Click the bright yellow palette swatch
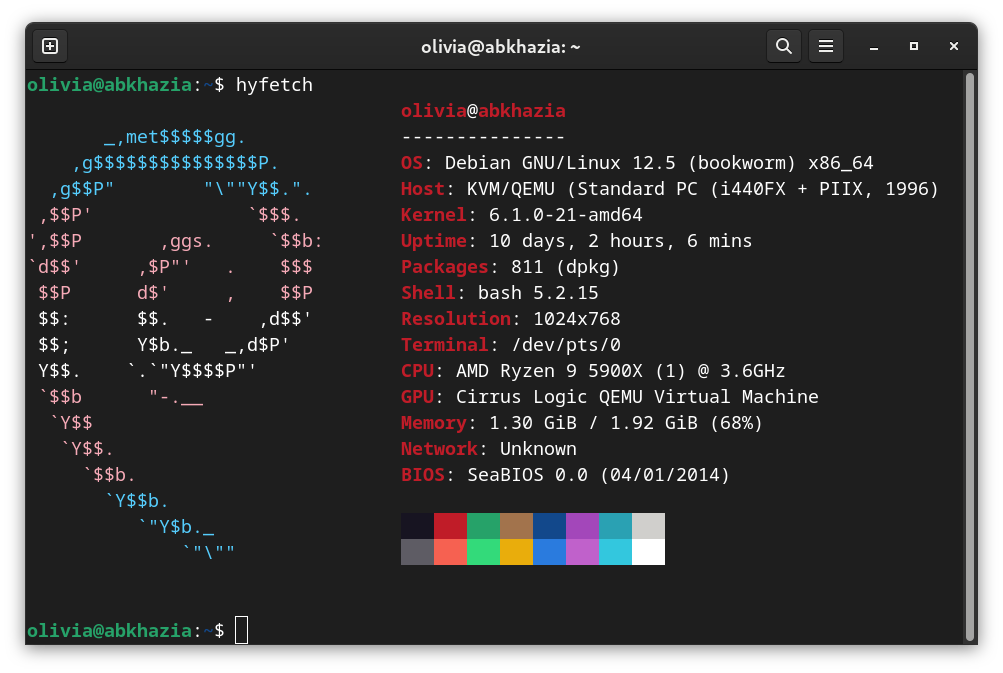The image size is (1003, 673). pos(516,550)
